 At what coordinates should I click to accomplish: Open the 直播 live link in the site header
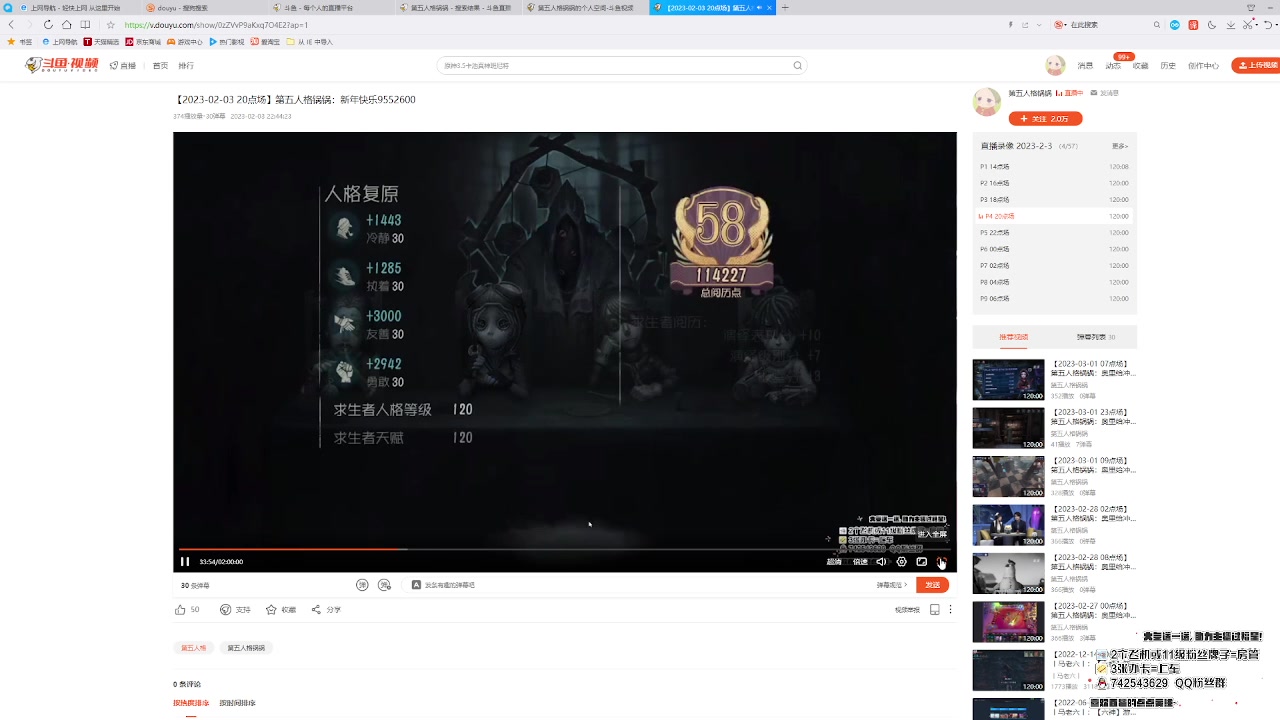point(123,65)
